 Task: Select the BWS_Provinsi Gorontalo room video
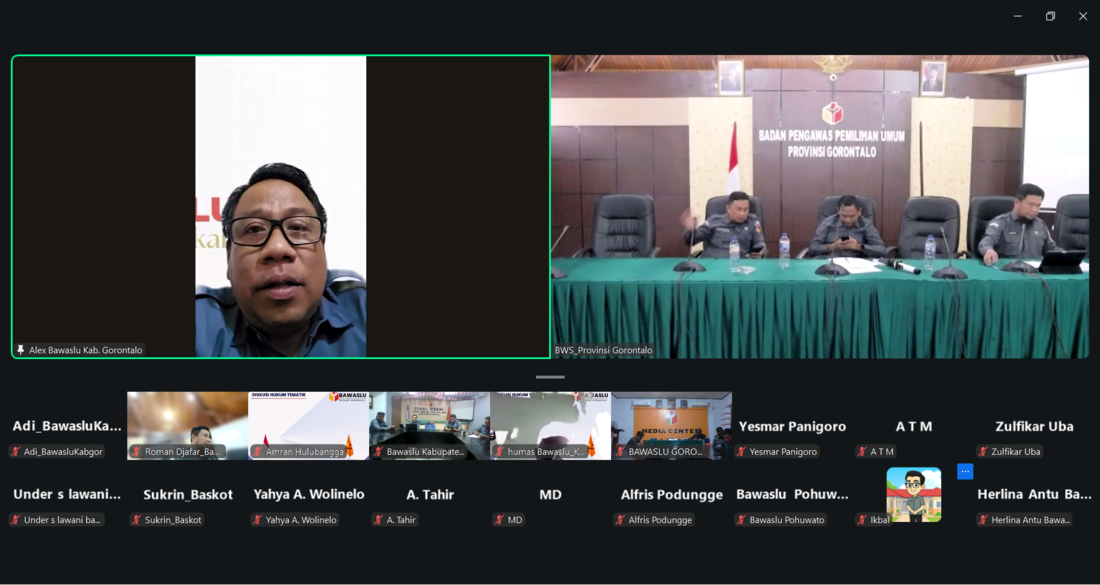pos(820,207)
